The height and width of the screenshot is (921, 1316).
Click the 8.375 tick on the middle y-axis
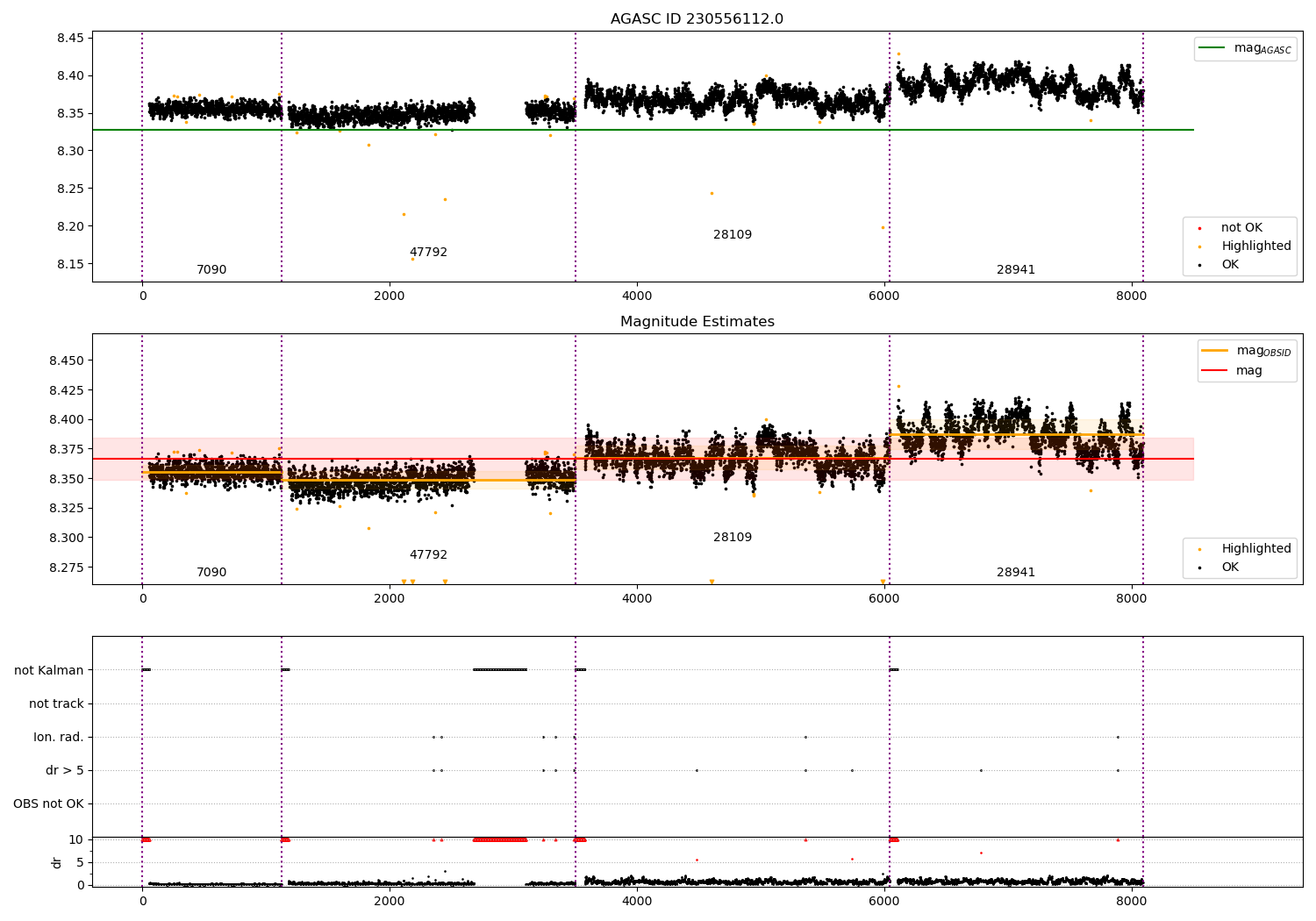(x=67, y=450)
